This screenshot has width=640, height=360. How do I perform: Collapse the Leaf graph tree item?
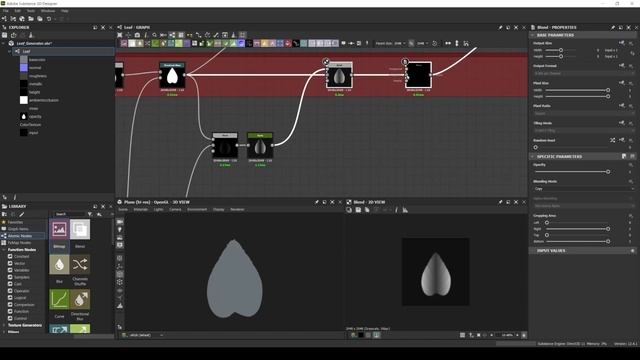pyautogui.click(x=10, y=51)
